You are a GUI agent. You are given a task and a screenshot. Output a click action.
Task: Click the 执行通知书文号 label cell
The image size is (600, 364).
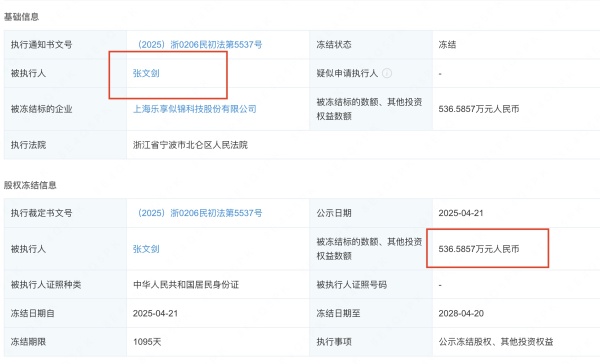[65, 44]
